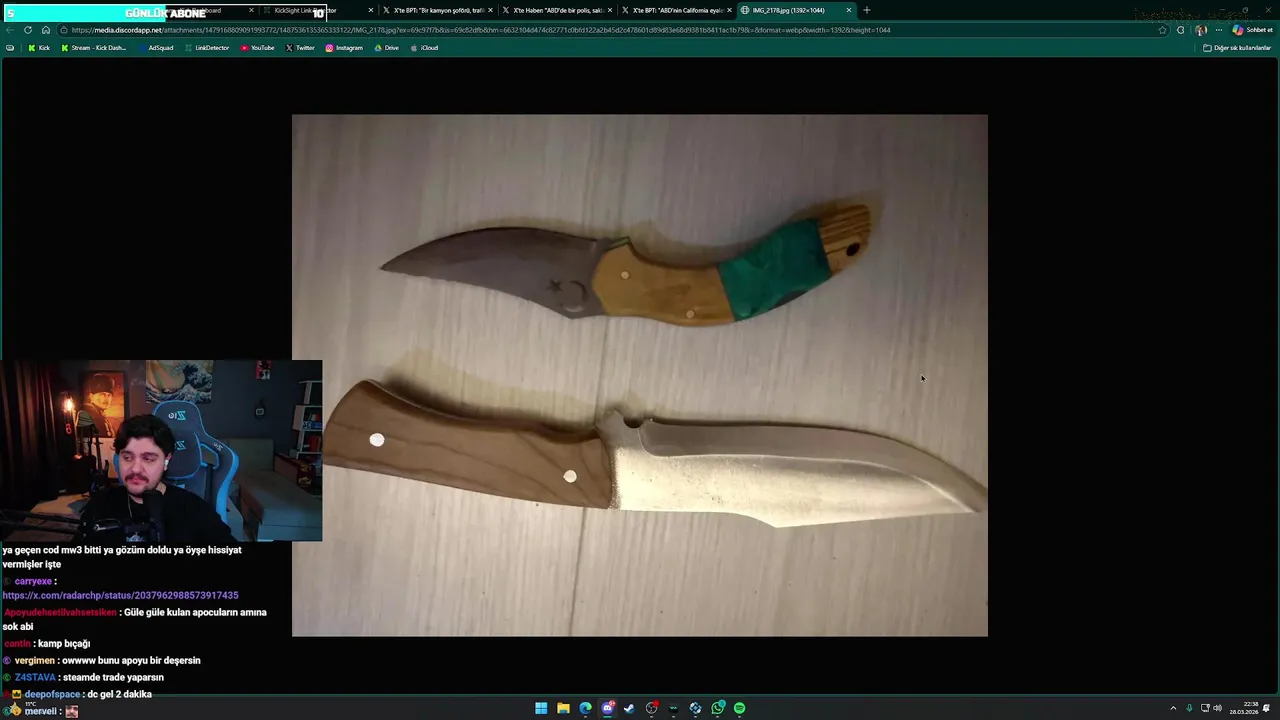Click vergimen username in chat
Screen dimensions: 1280x720
click(35, 660)
